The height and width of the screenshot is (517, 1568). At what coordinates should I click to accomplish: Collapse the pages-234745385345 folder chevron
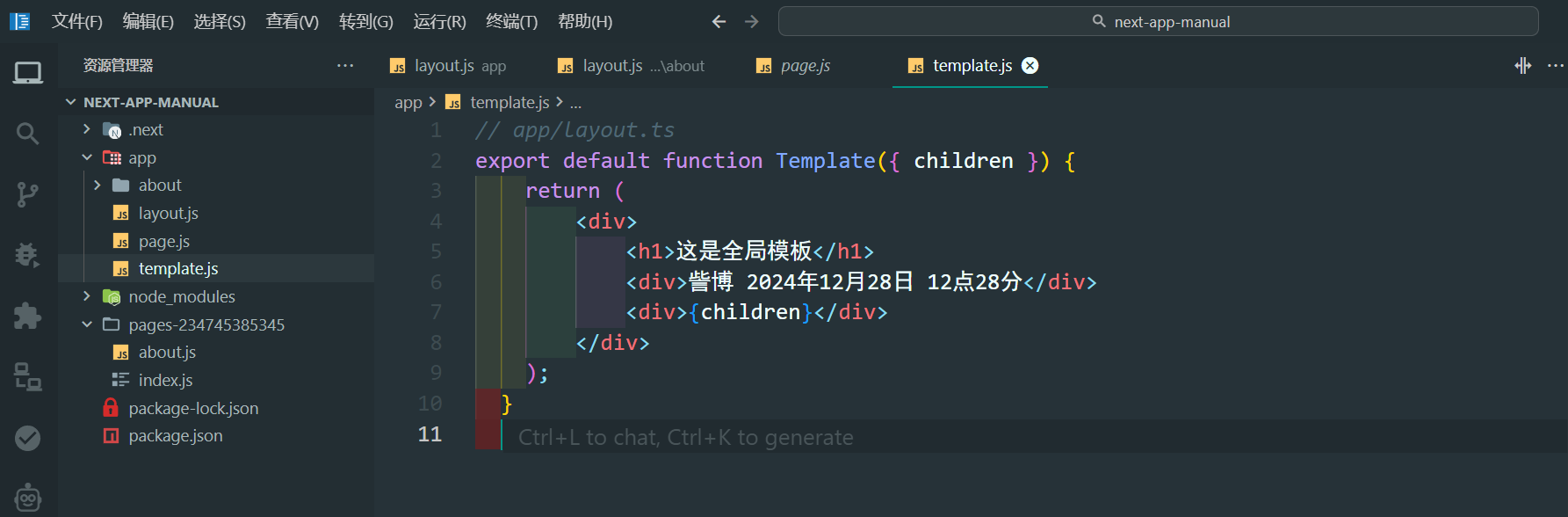click(86, 324)
